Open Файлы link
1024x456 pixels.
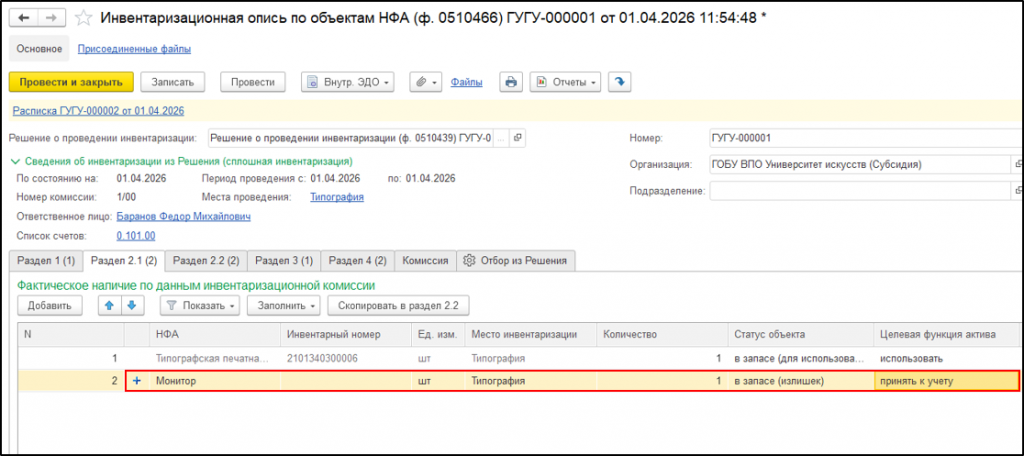pyautogui.click(x=466, y=82)
